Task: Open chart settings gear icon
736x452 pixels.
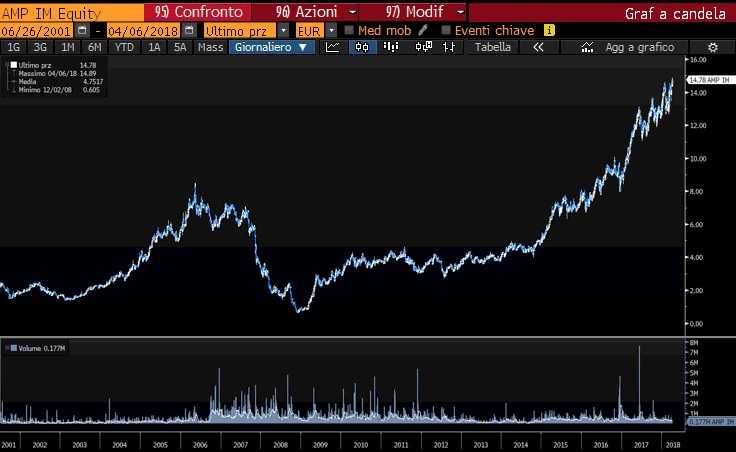Action: pos(713,47)
